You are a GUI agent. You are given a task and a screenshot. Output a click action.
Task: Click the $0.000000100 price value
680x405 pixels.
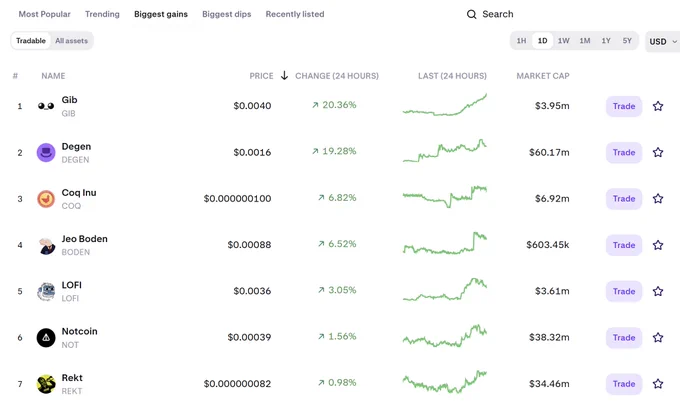pyautogui.click(x=237, y=199)
